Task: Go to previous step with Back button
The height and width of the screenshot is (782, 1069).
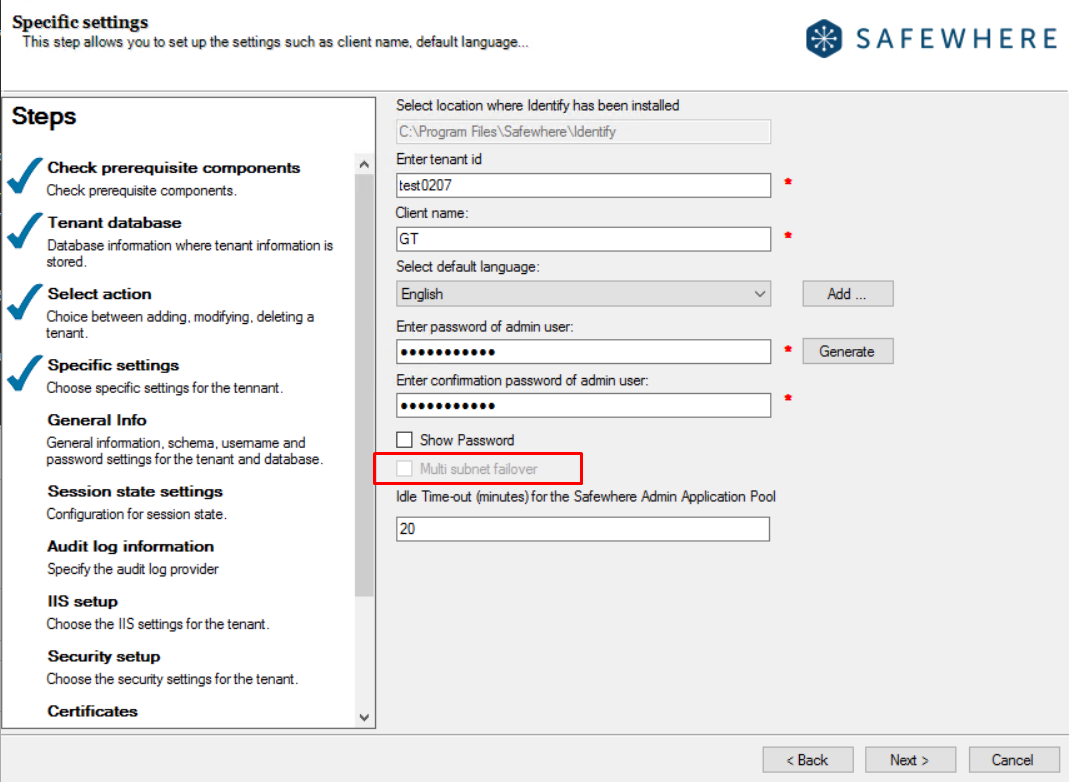Action: pyautogui.click(x=808, y=760)
